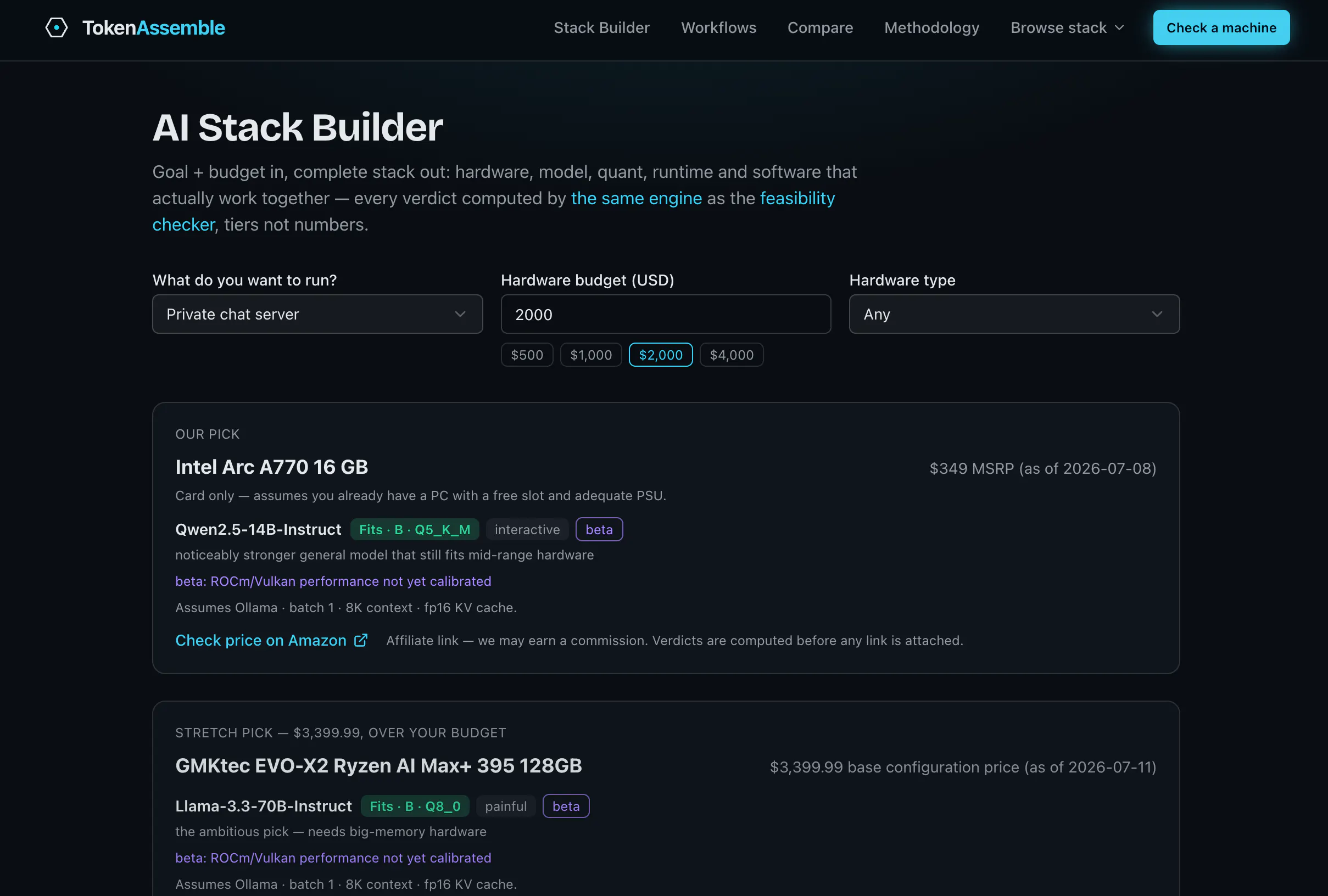Select the $1,000 budget preset
The height and width of the screenshot is (896, 1328).
pyautogui.click(x=591, y=355)
